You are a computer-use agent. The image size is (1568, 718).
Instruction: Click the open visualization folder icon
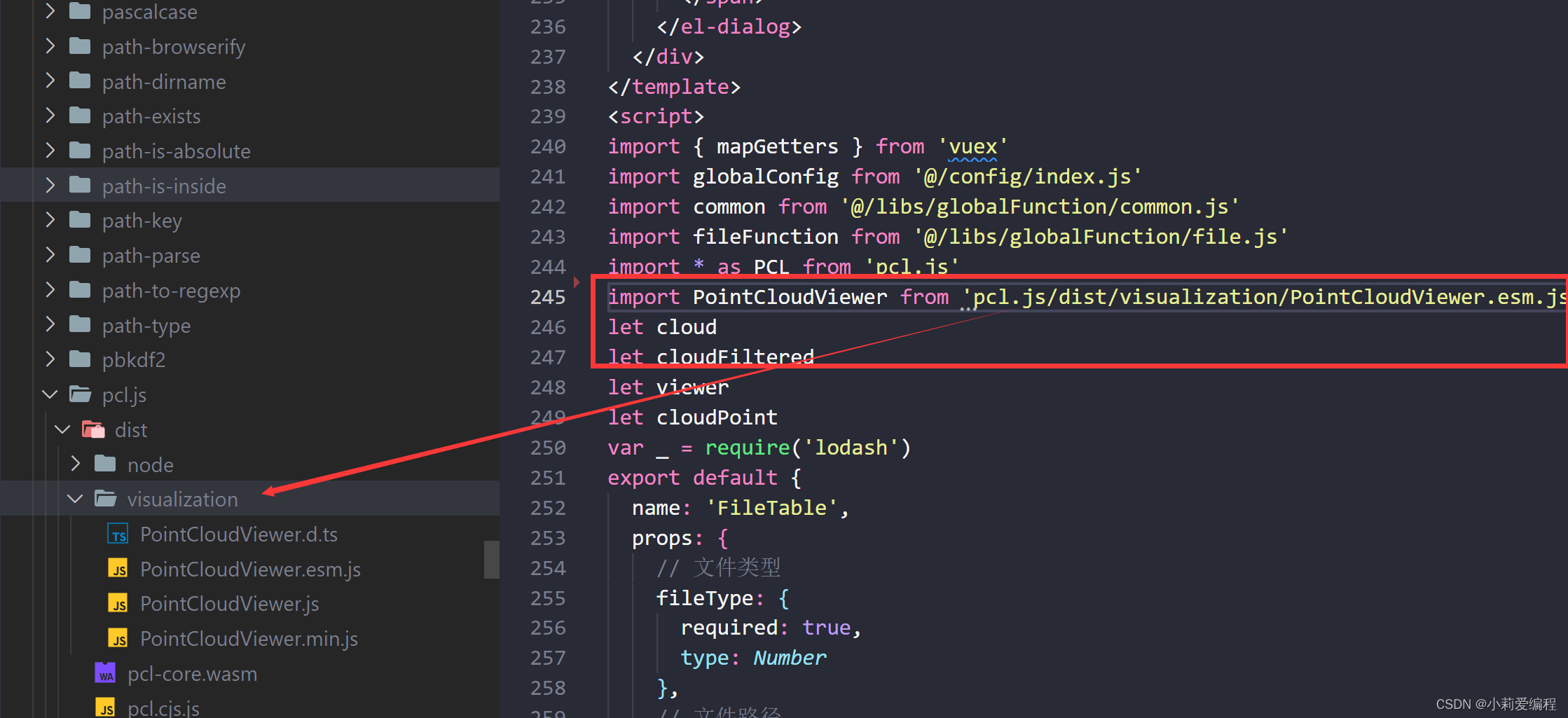click(106, 499)
